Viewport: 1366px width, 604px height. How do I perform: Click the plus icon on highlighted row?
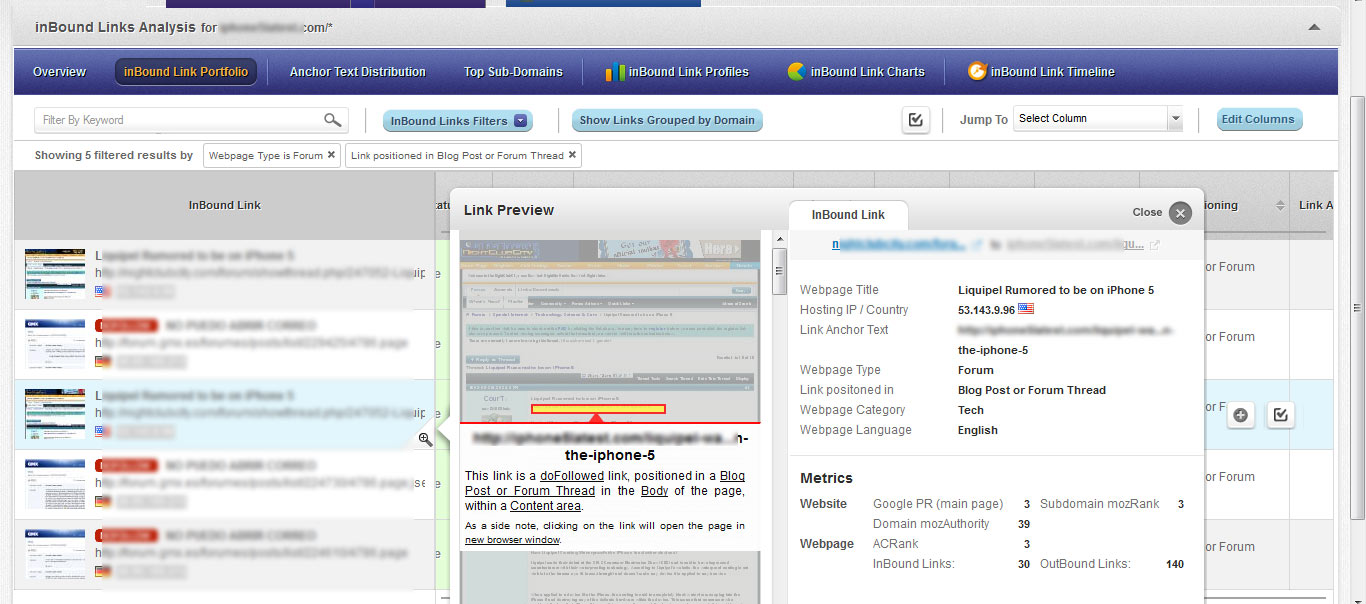click(1241, 415)
